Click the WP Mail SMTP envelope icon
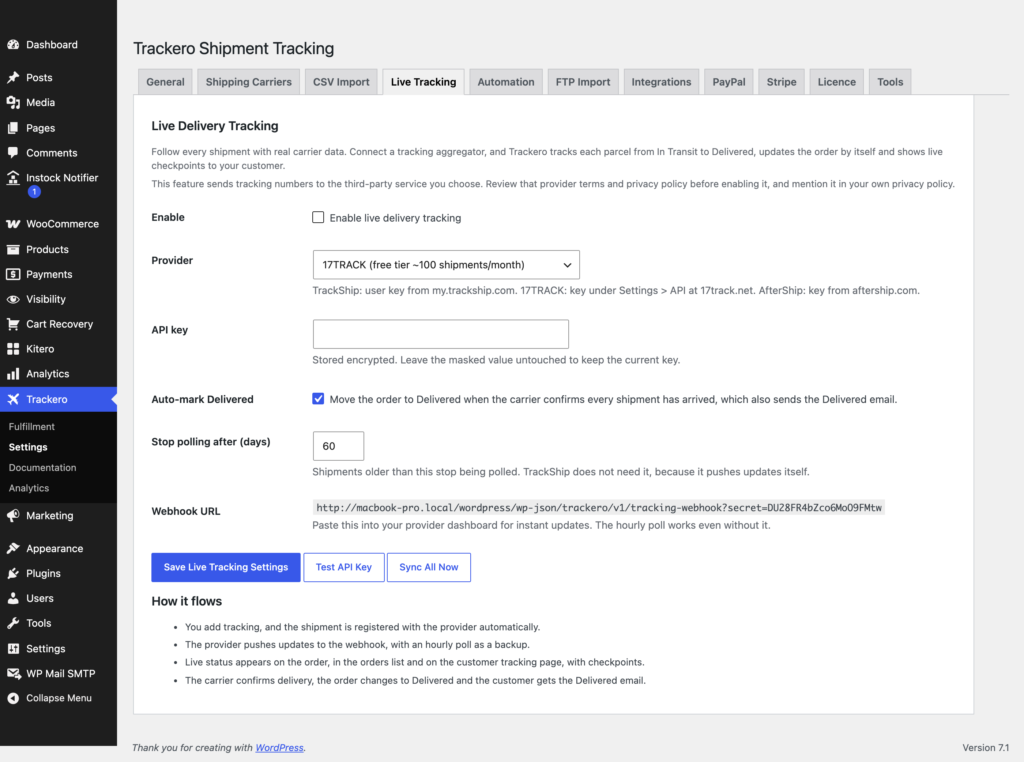1024x762 pixels. pyautogui.click(x=13, y=673)
